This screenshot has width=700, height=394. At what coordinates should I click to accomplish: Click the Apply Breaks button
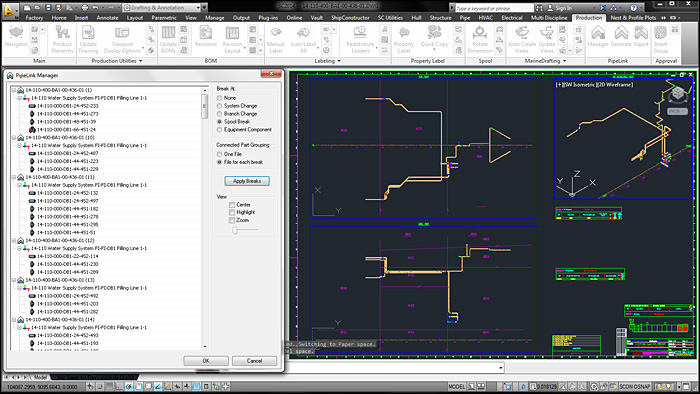pos(247,181)
